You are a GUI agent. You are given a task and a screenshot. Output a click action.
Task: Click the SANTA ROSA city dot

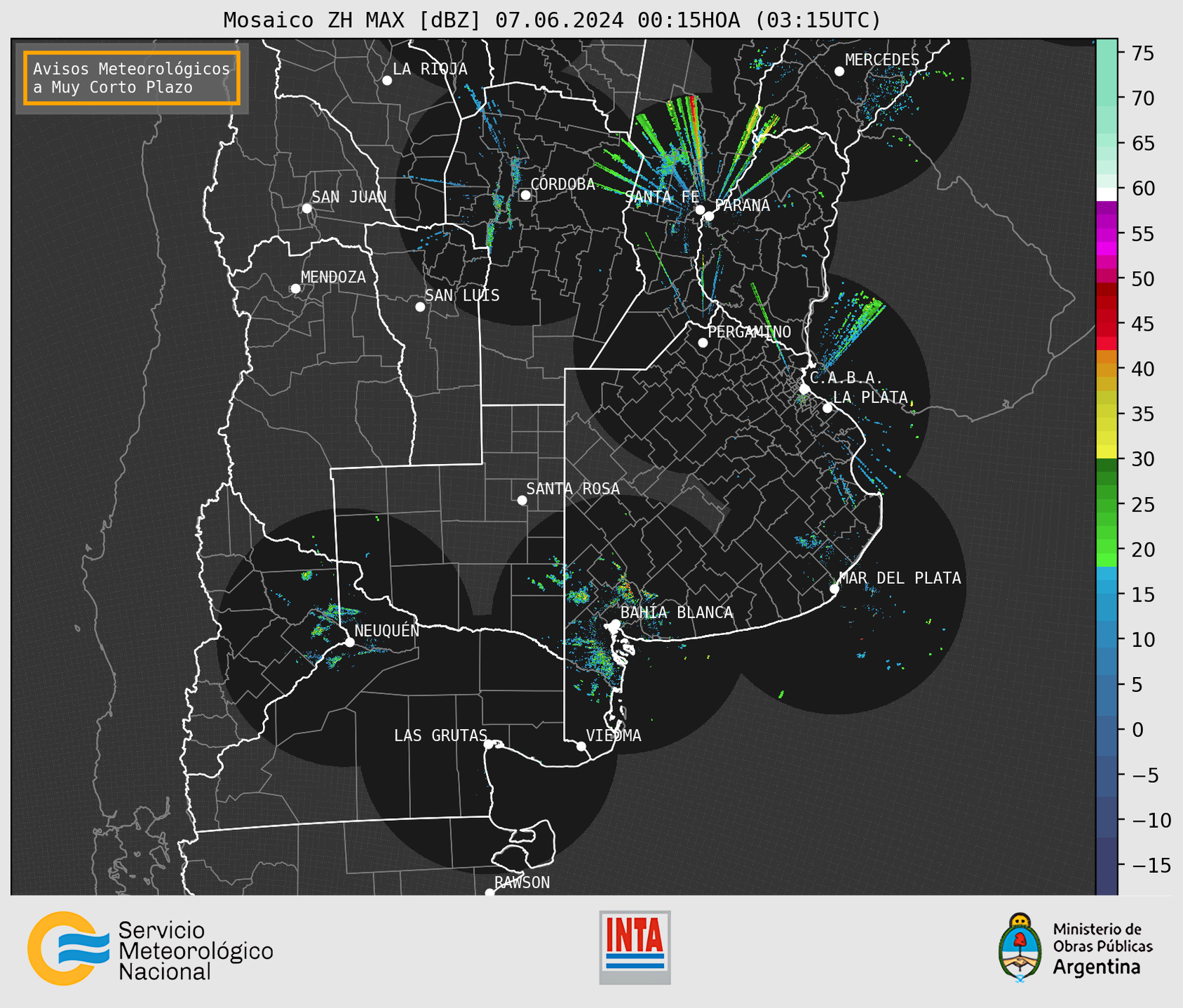[522, 500]
